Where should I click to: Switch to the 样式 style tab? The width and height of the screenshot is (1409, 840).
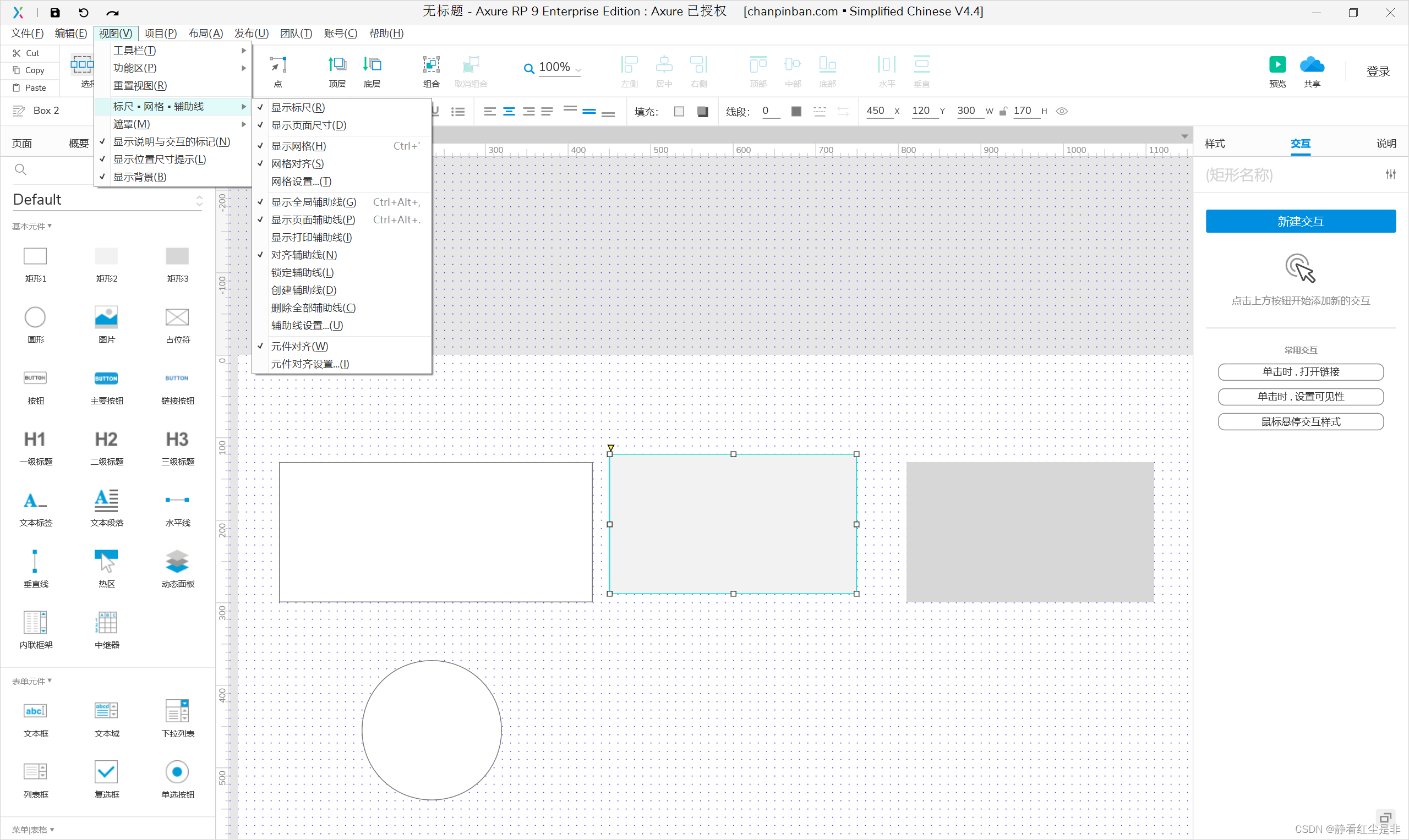click(x=1214, y=144)
